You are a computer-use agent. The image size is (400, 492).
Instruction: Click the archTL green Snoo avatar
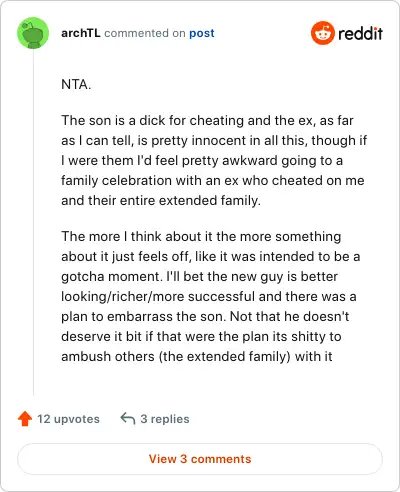coord(33,33)
